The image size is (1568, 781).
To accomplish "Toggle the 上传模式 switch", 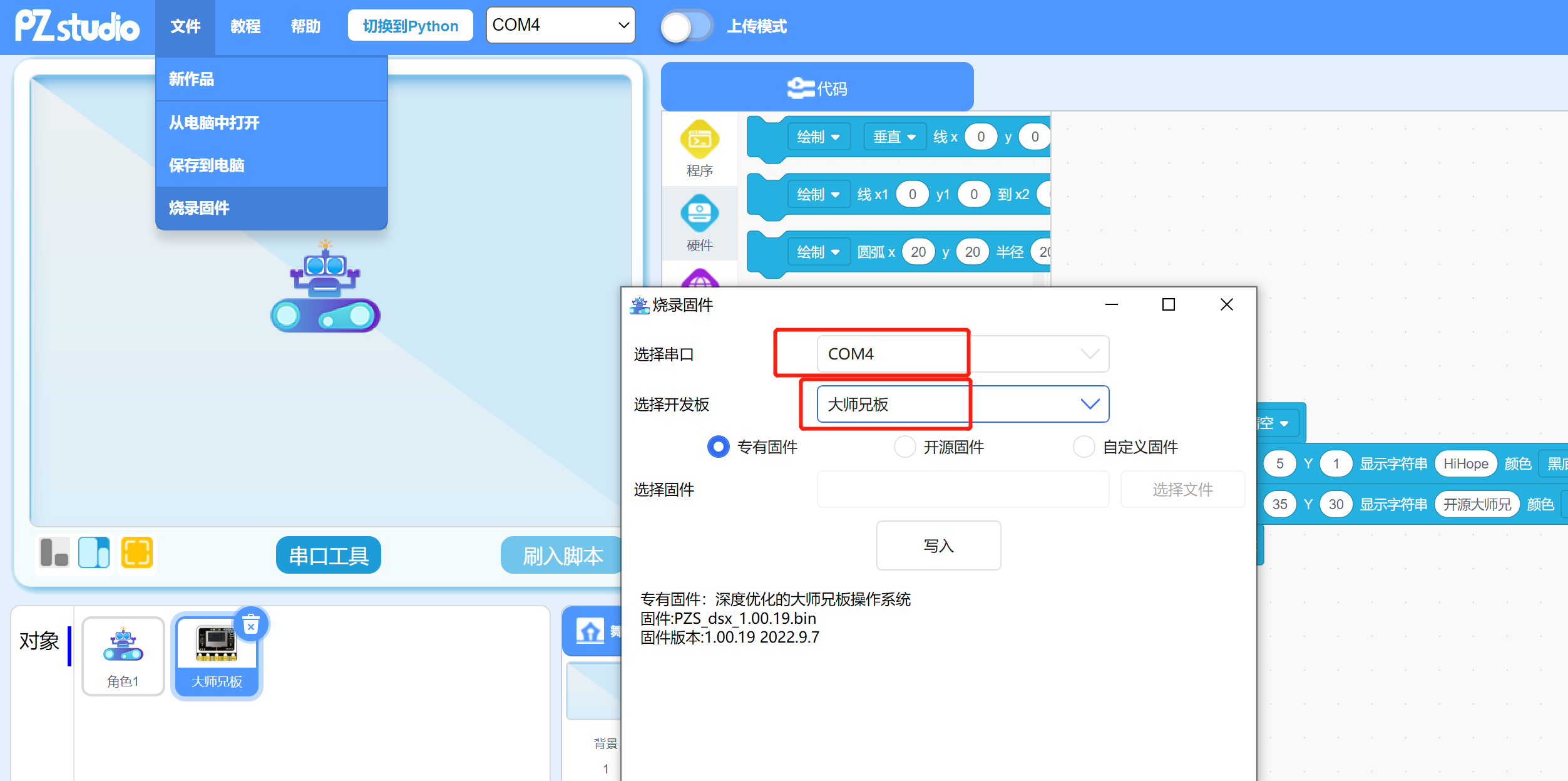I will (x=687, y=26).
